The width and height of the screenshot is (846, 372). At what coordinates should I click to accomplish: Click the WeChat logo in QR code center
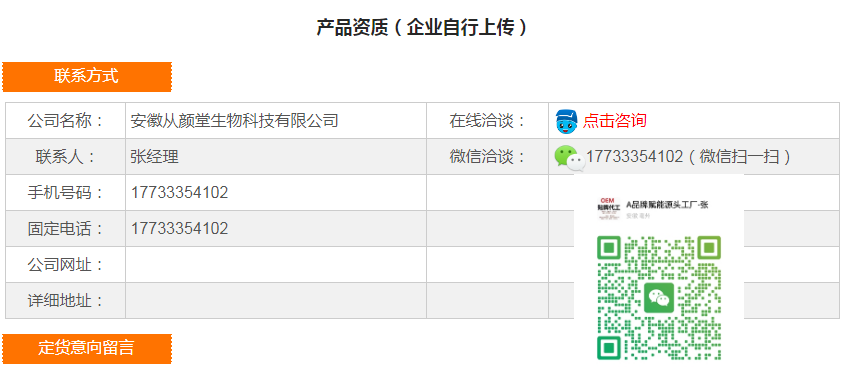click(x=659, y=297)
